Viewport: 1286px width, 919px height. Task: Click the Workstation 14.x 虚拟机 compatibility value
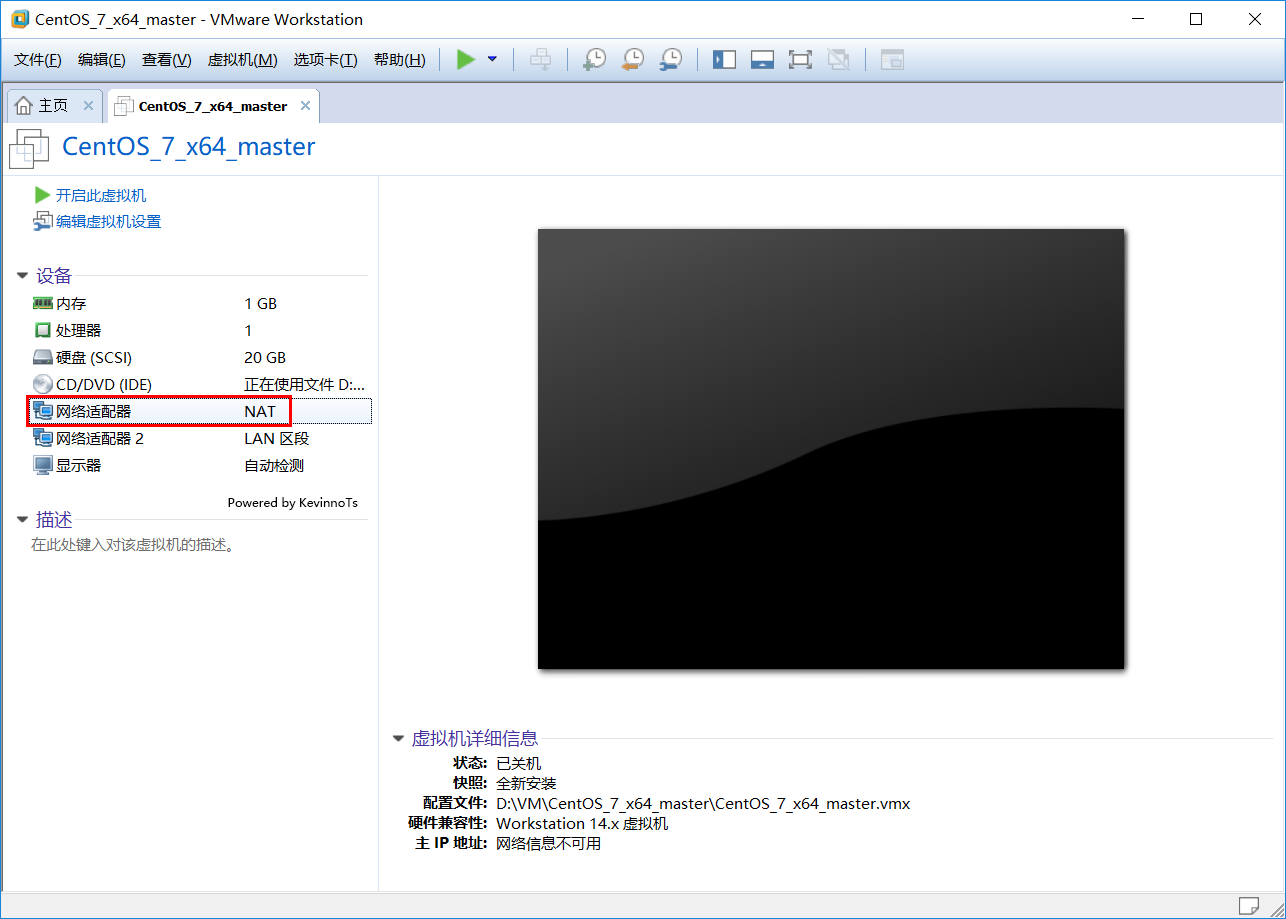coord(582,823)
